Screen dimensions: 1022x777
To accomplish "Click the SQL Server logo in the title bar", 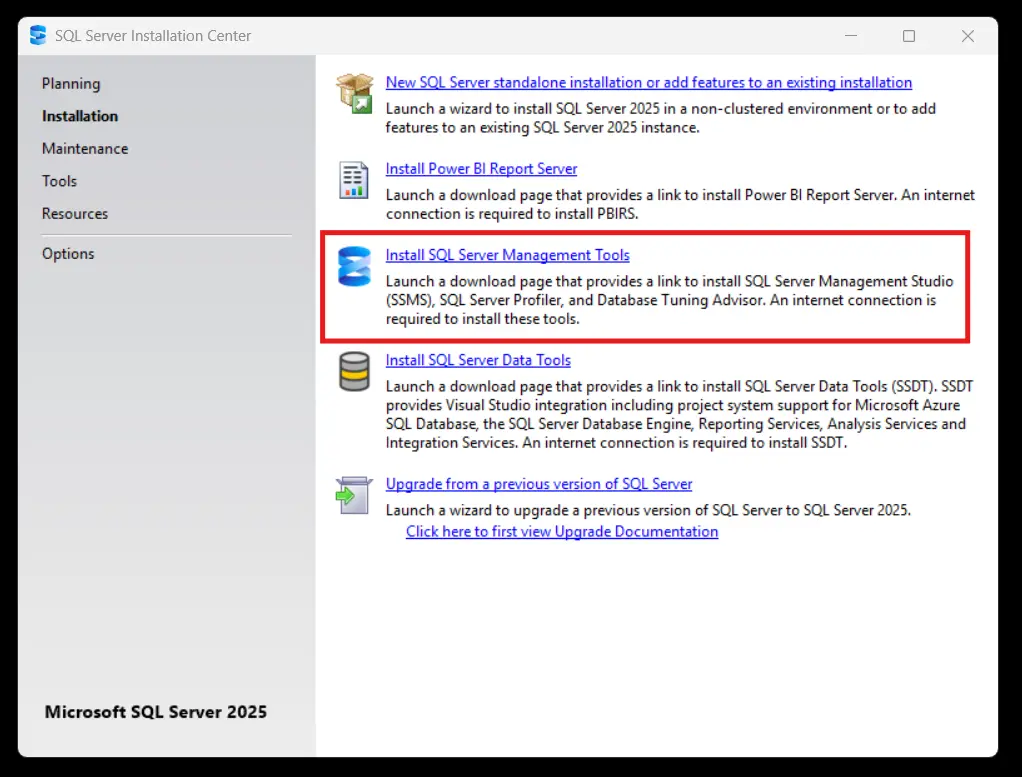I will (x=37, y=35).
